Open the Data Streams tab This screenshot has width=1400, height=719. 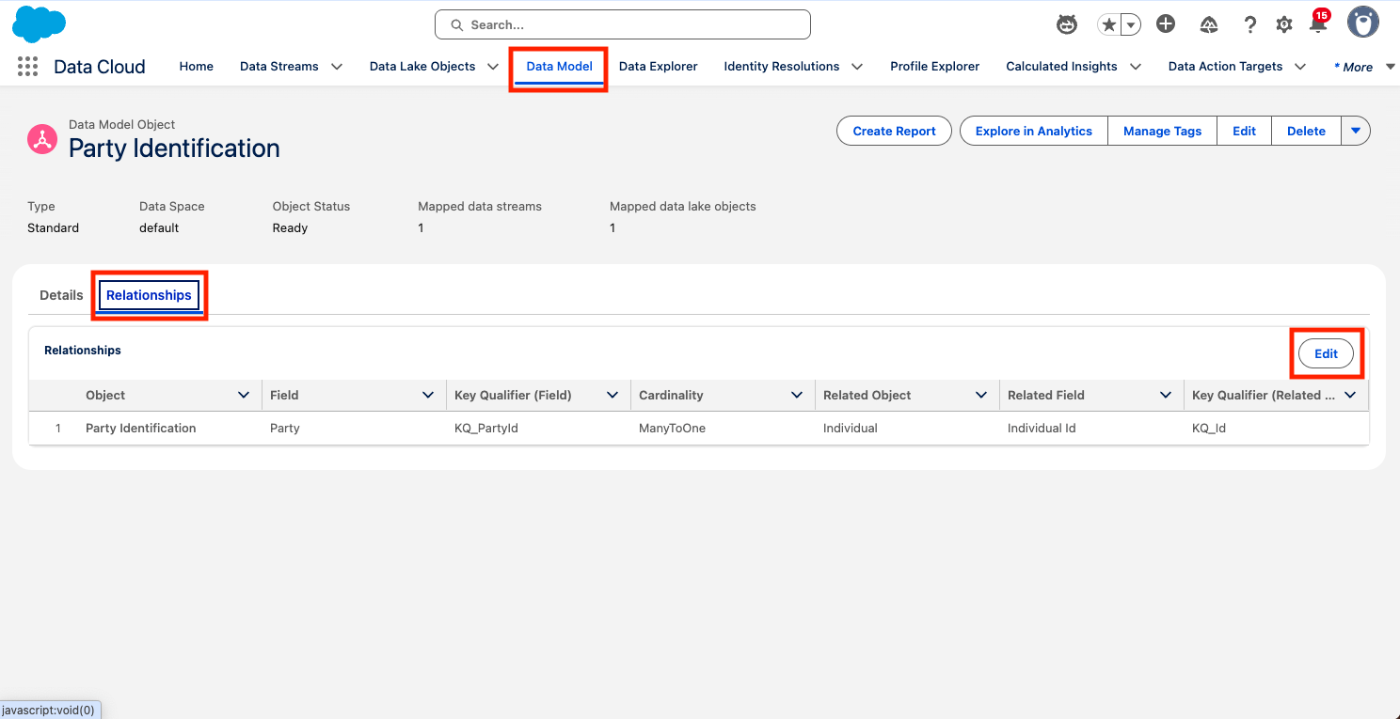click(x=279, y=66)
